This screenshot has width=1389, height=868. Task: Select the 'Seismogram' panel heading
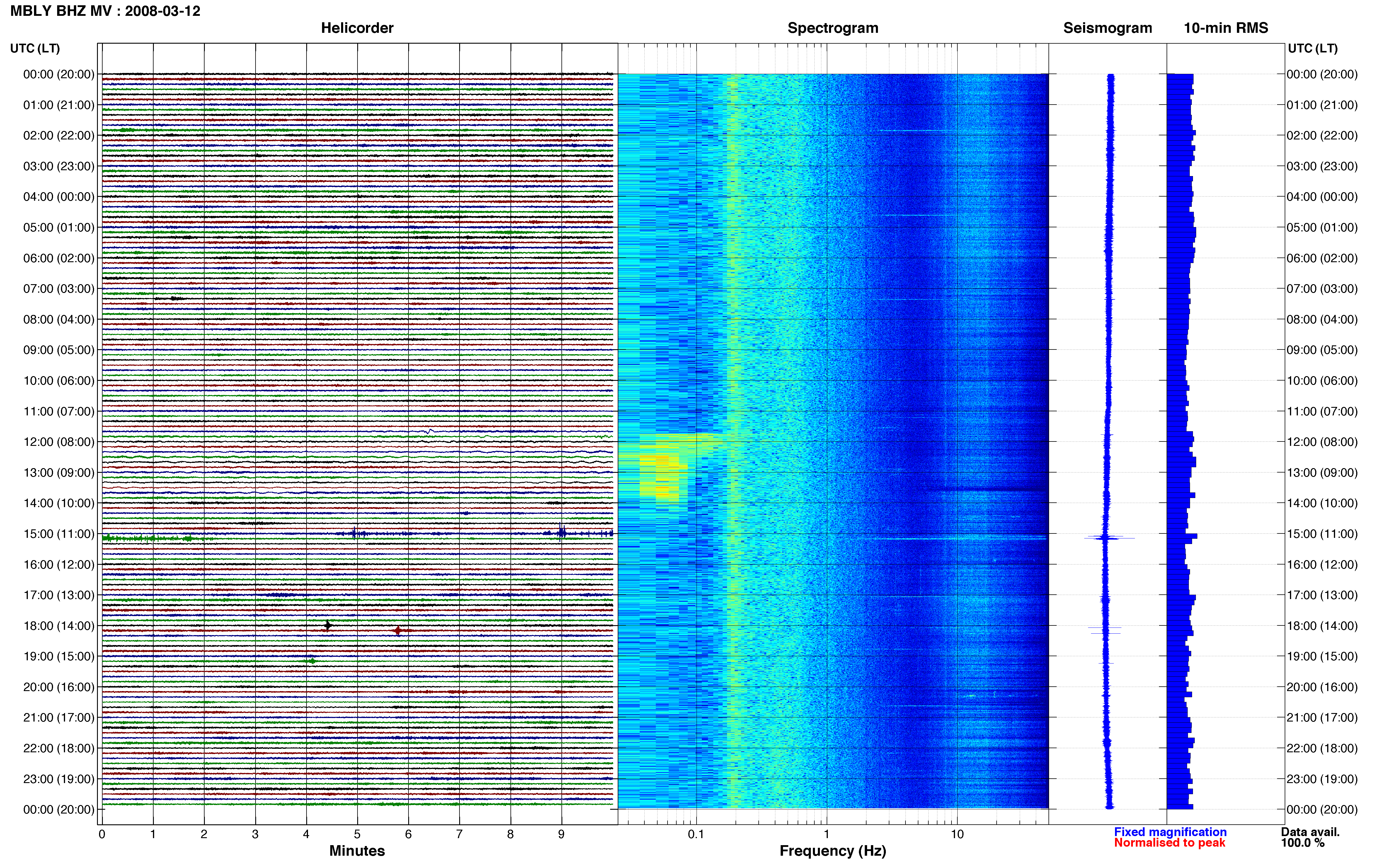(1108, 28)
